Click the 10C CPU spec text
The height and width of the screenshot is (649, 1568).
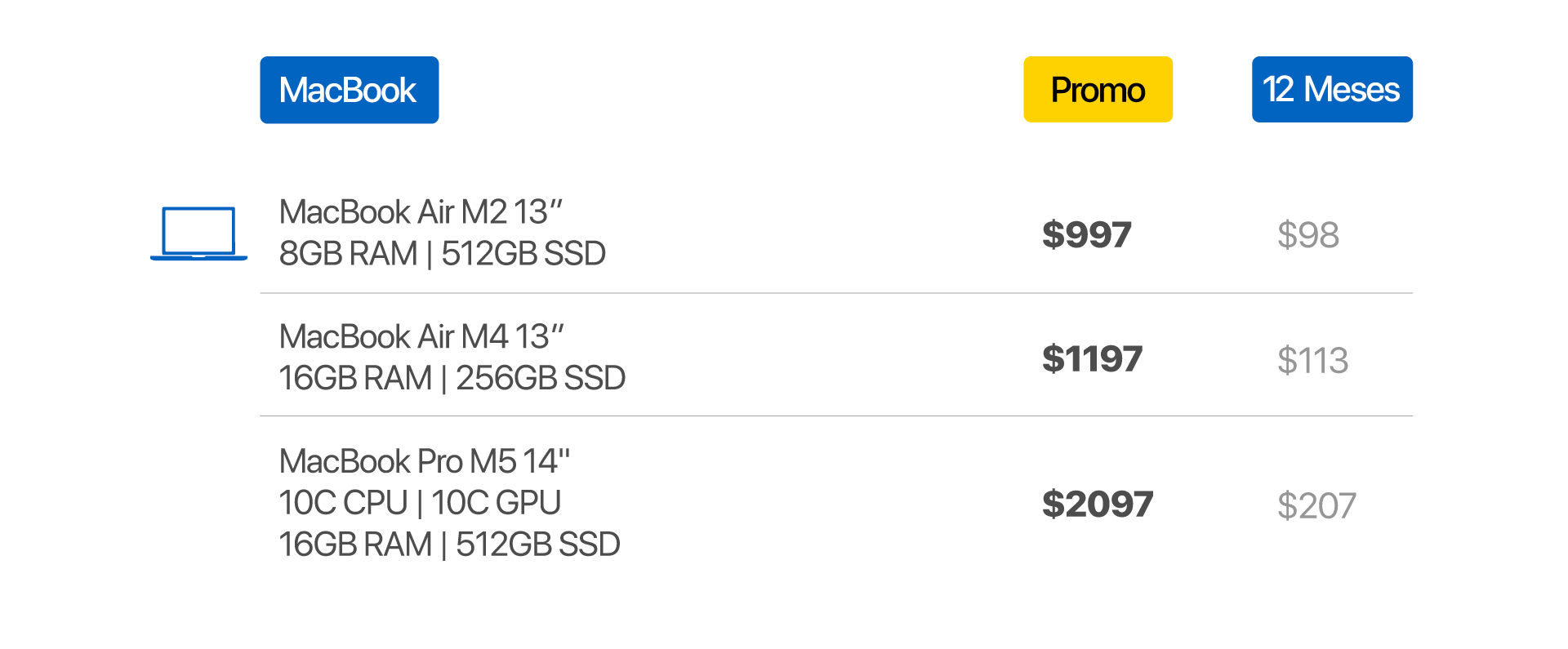click(343, 504)
